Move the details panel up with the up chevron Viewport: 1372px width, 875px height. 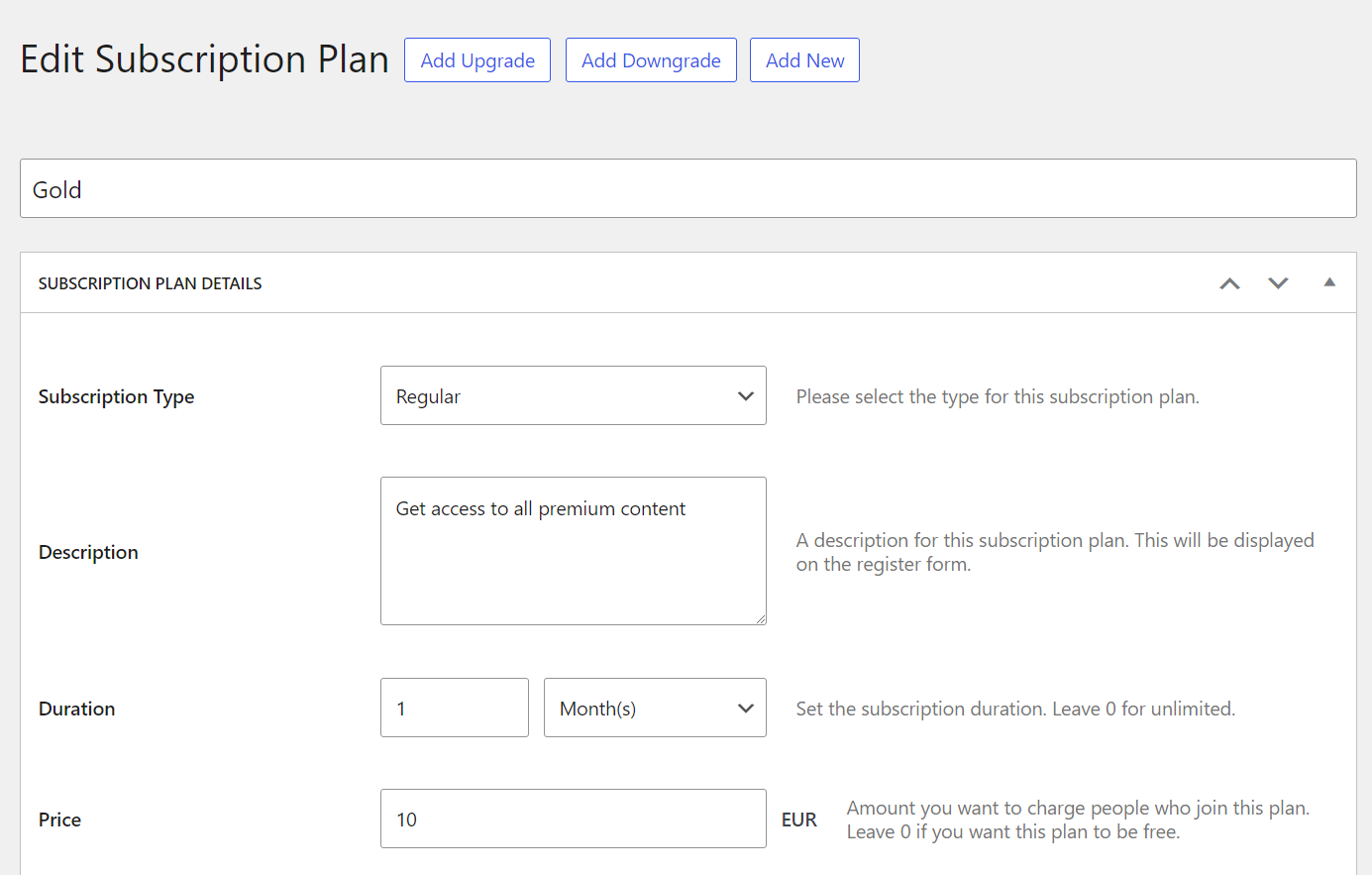pyautogui.click(x=1229, y=283)
